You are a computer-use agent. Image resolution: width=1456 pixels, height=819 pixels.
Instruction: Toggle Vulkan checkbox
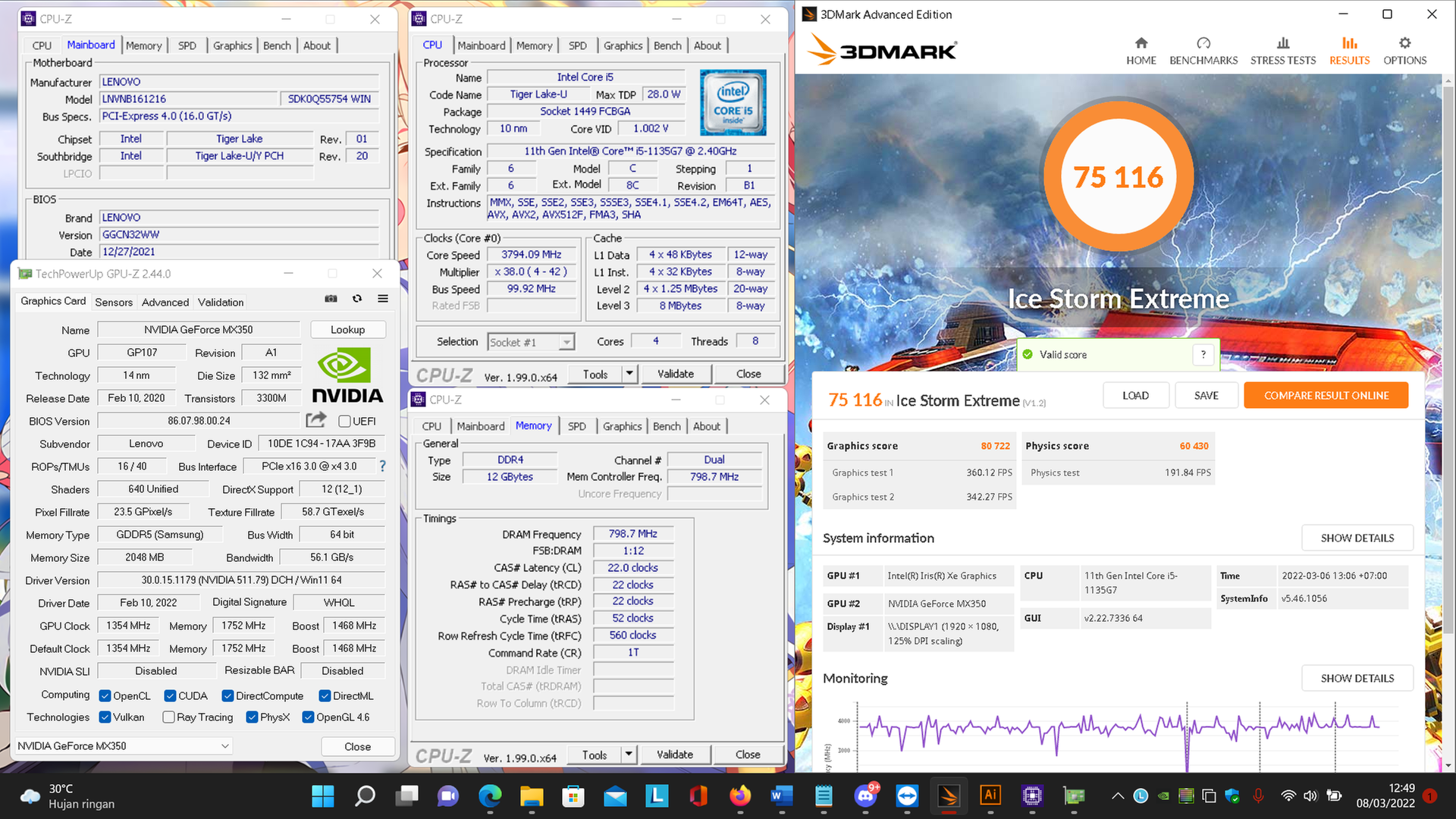(x=105, y=717)
